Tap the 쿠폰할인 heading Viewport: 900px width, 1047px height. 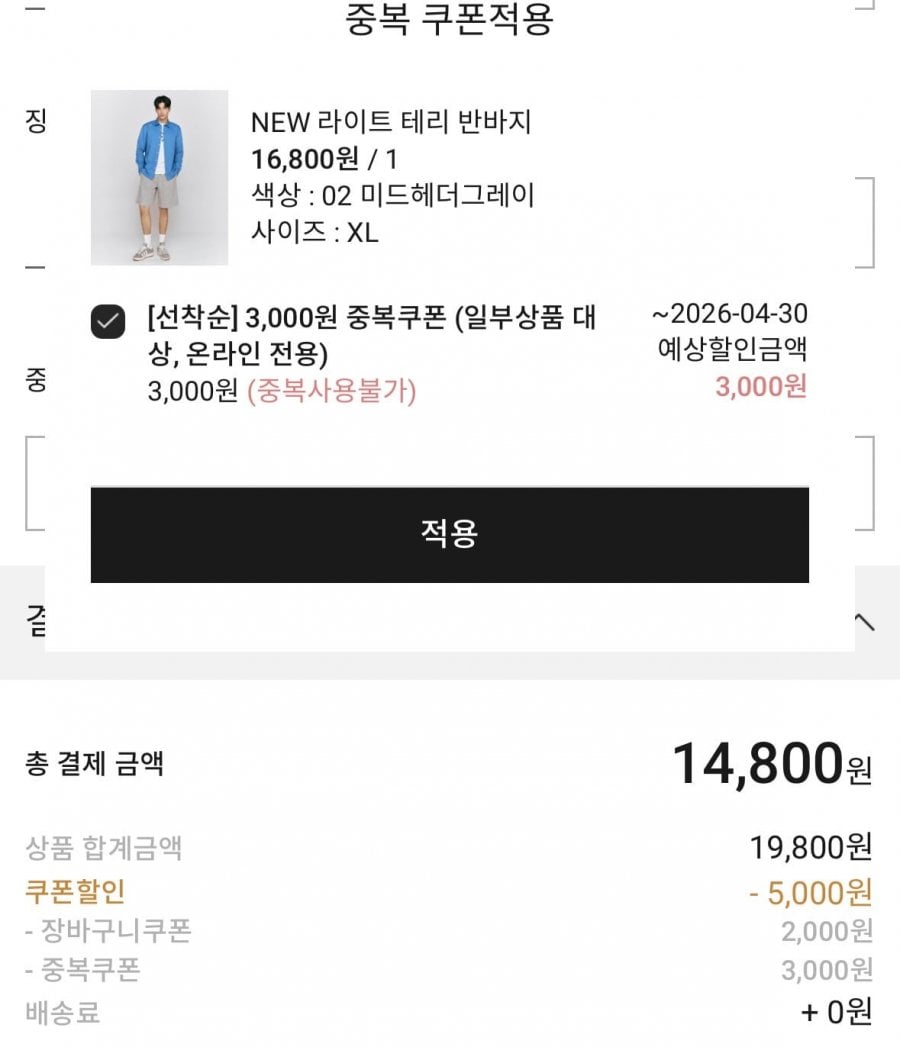pyautogui.click(x=75, y=891)
